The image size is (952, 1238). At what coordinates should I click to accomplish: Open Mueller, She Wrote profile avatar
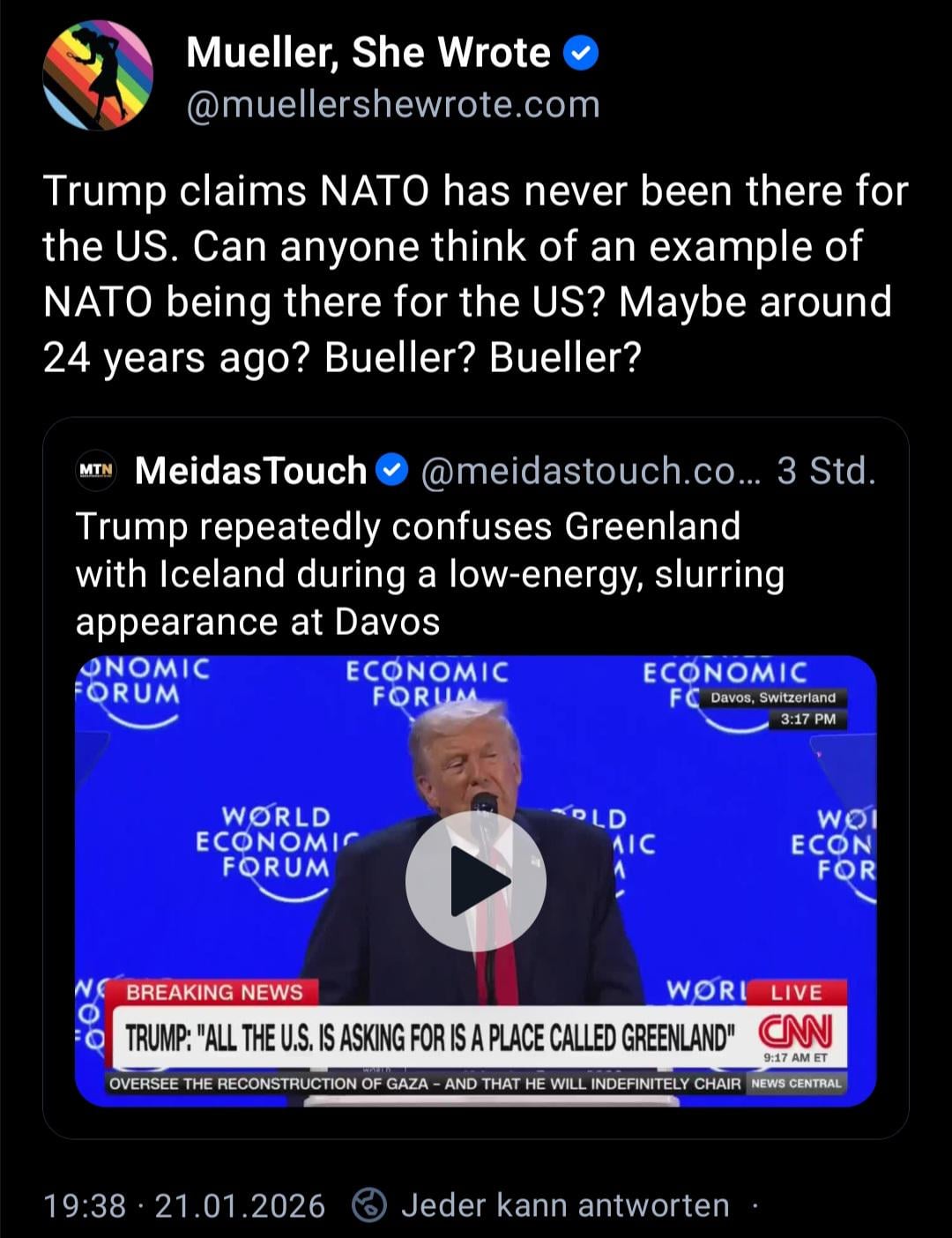(98, 76)
